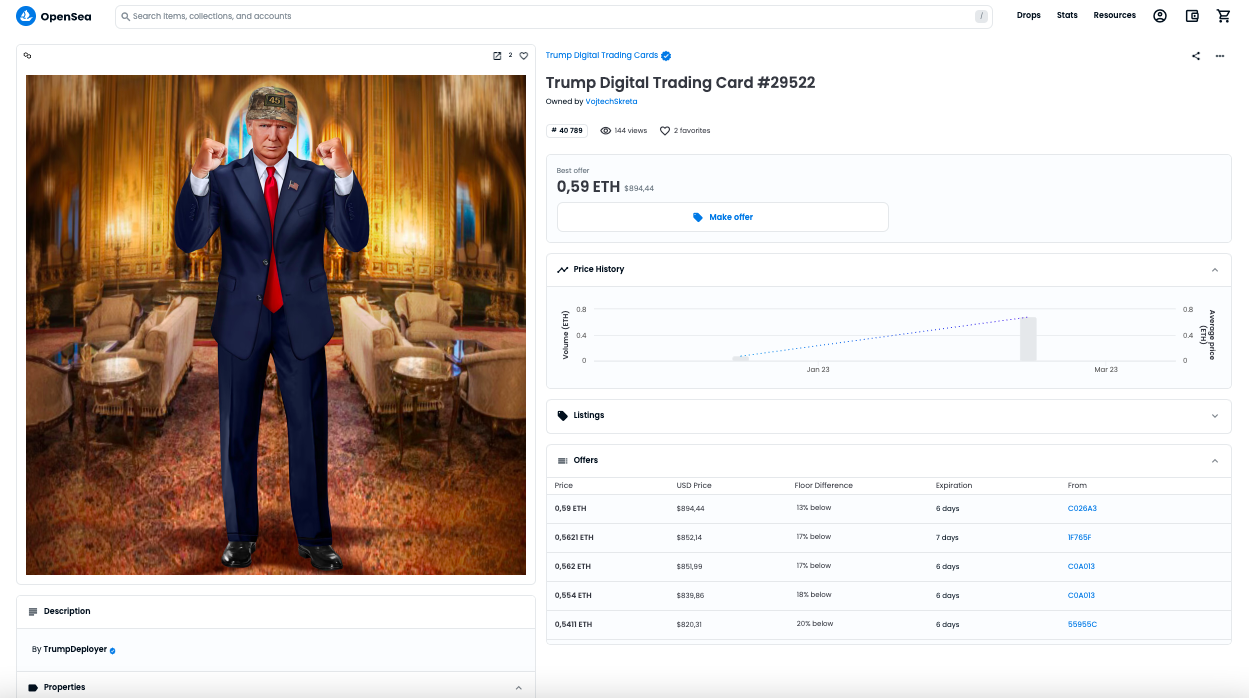Open offer sender 55955C
Image resolution: width=1249 pixels, height=698 pixels.
pos(1082,625)
